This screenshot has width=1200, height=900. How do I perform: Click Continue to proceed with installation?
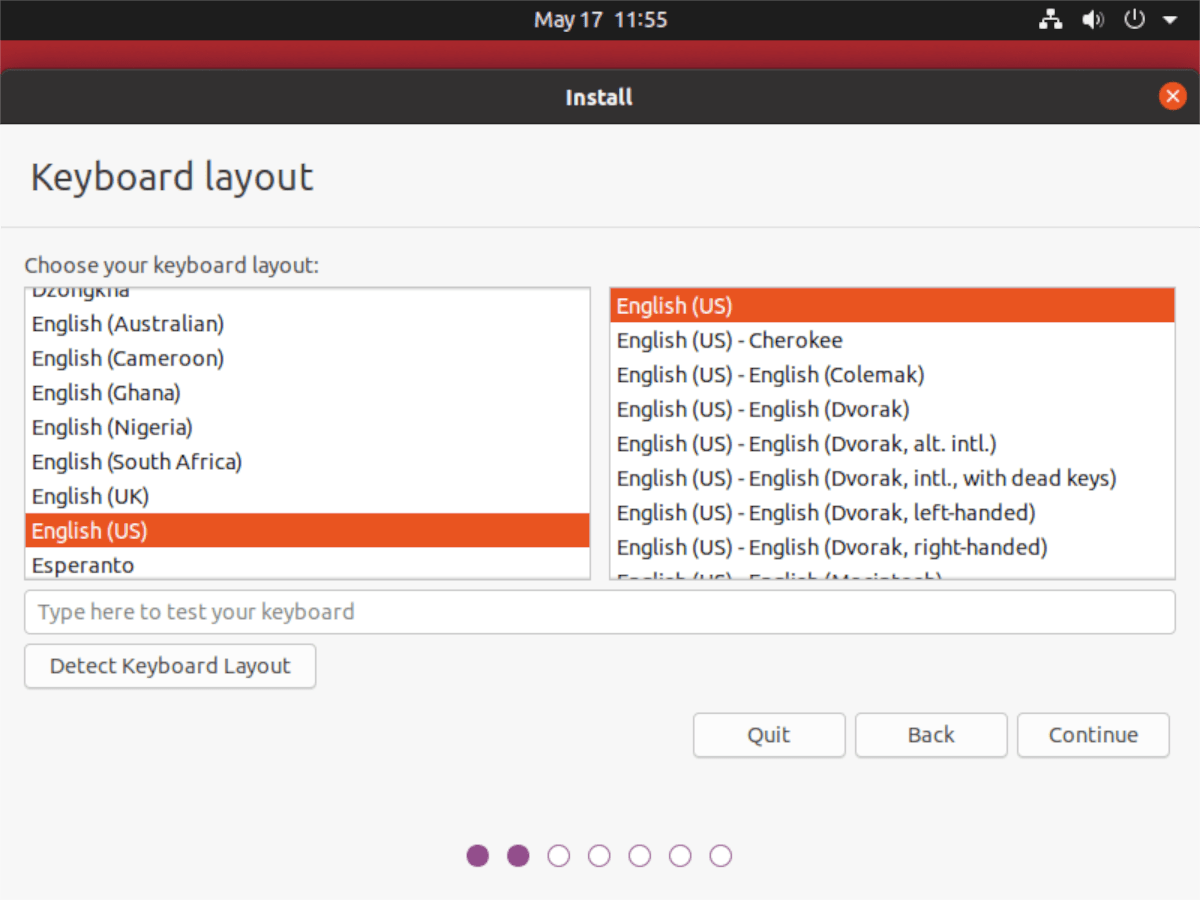[x=1093, y=735]
